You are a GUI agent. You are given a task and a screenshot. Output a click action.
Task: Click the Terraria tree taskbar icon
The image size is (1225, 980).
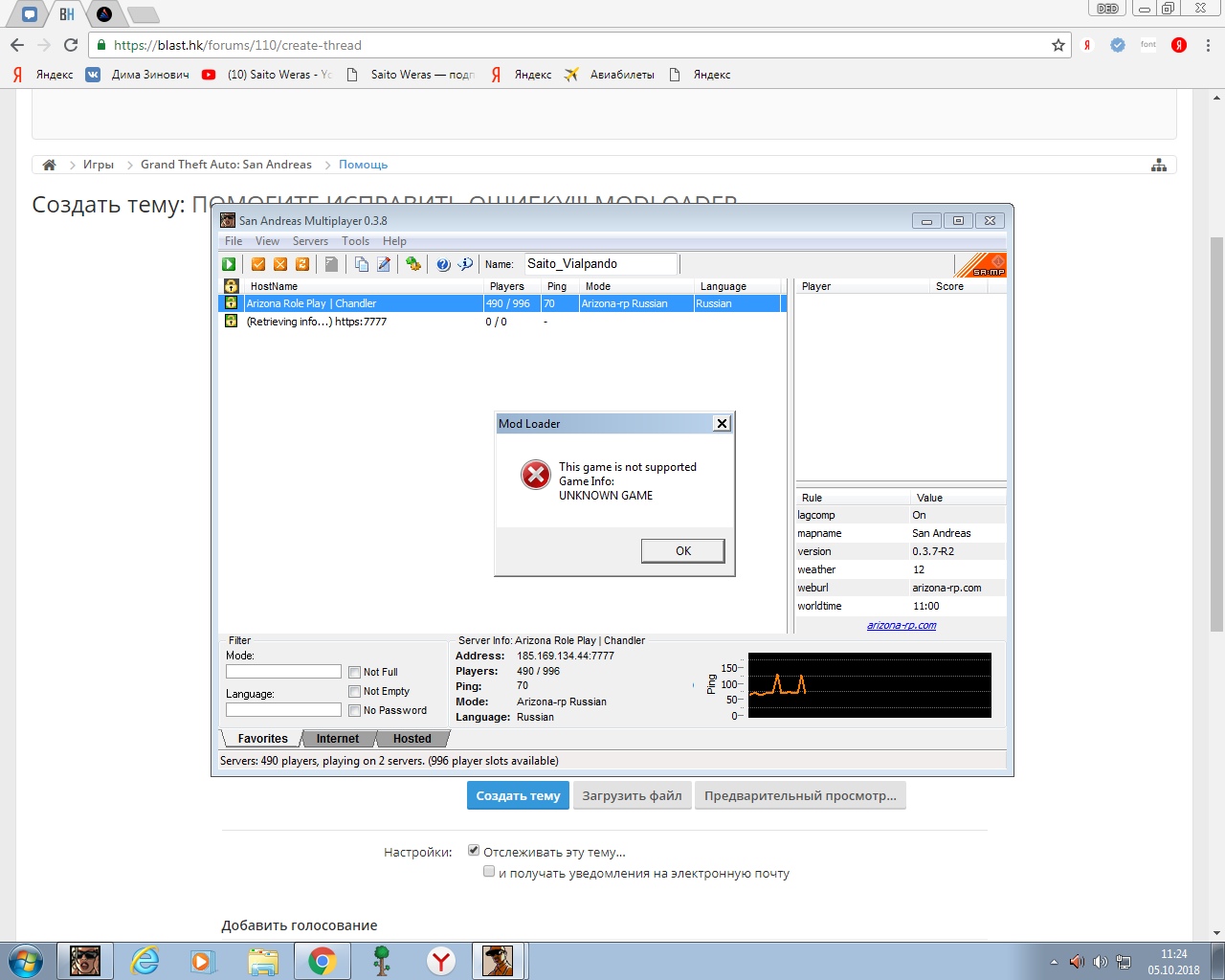point(382,961)
